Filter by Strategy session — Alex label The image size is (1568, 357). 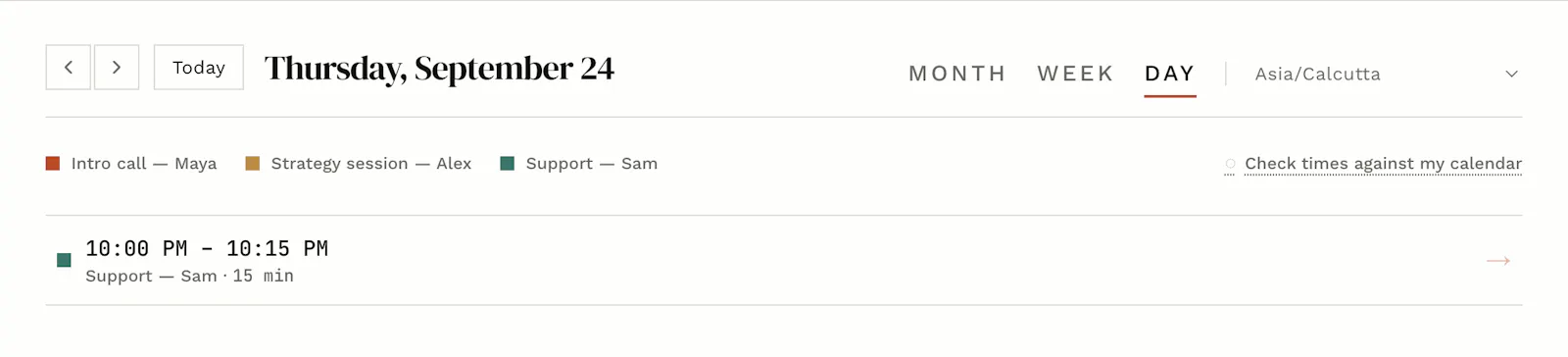coord(371,164)
